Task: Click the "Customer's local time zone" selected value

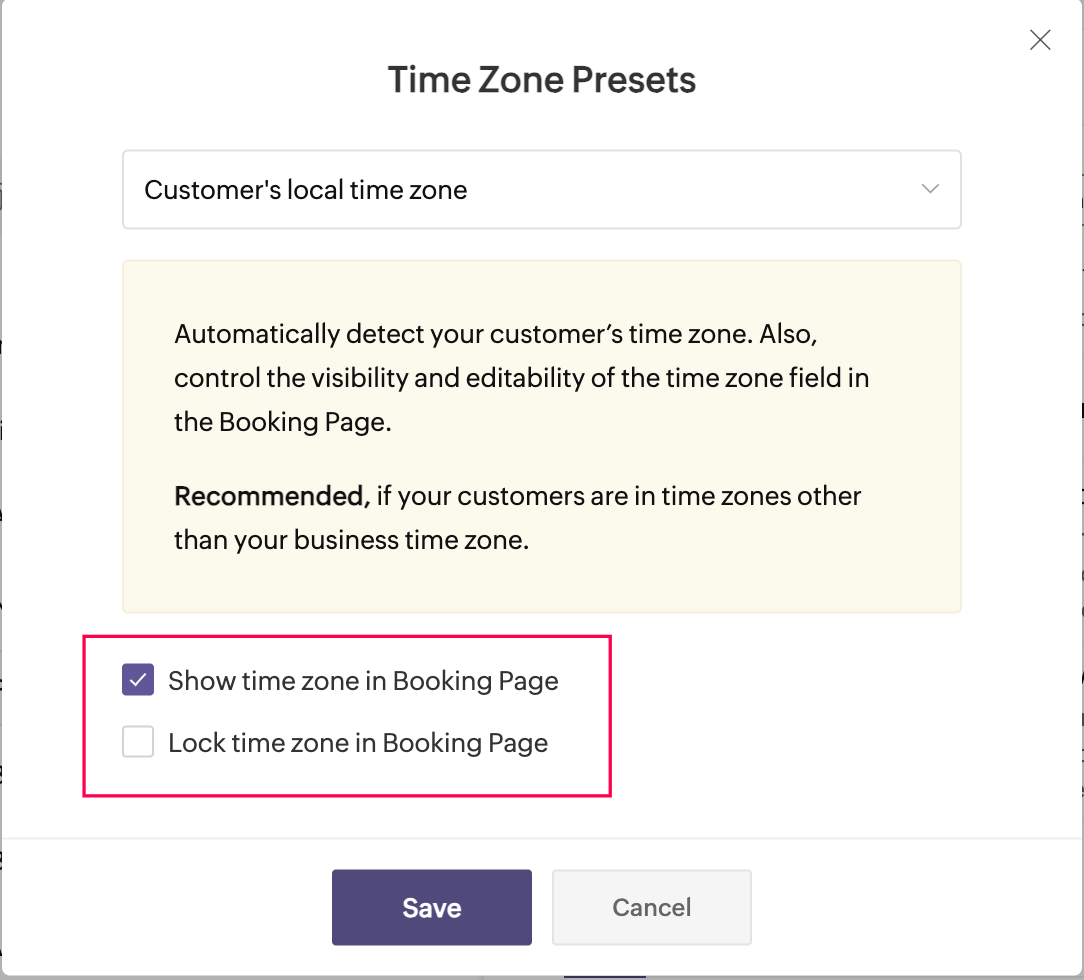Action: tap(306, 190)
